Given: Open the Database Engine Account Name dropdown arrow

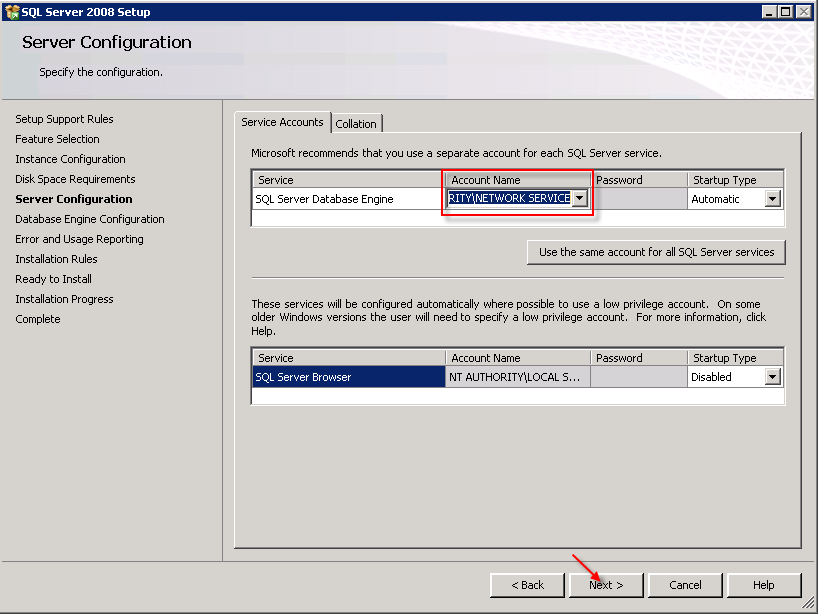Looking at the screenshot, I should (x=580, y=198).
